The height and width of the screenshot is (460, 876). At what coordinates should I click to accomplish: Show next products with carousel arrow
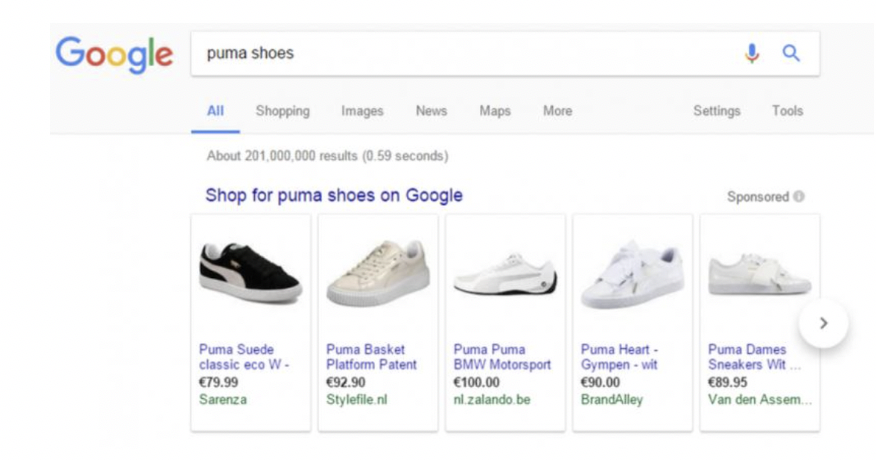pos(823,323)
